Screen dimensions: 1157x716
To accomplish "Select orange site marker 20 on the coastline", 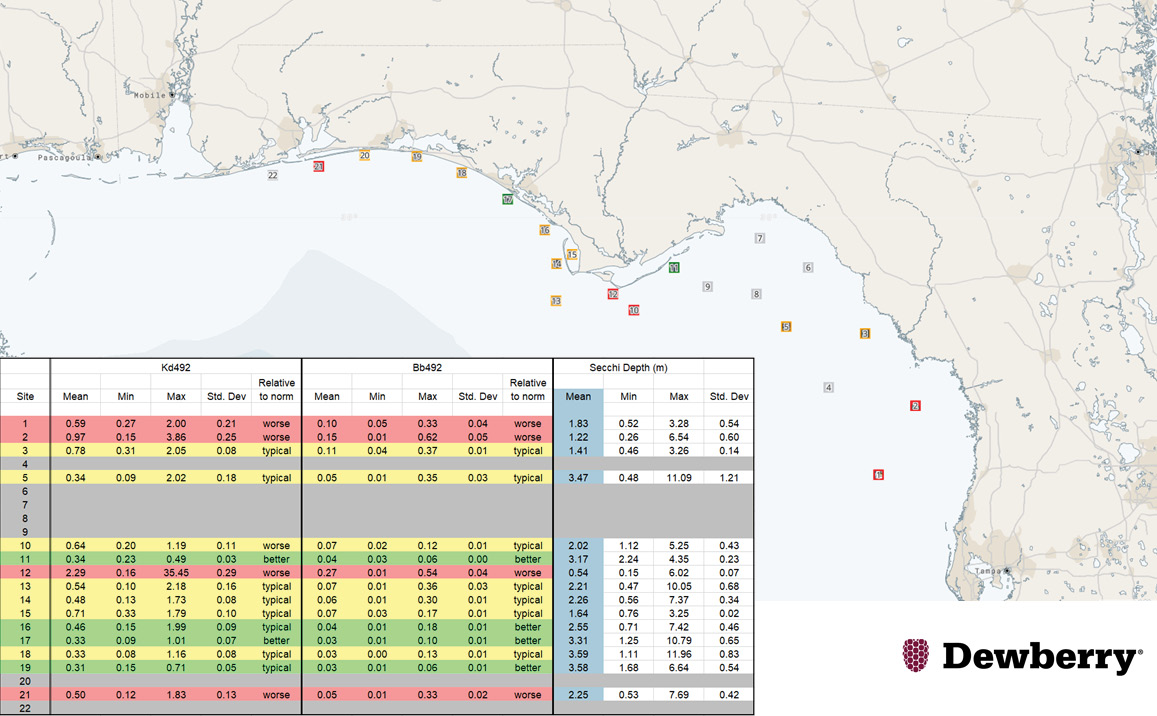I will pyautogui.click(x=364, y=156).
